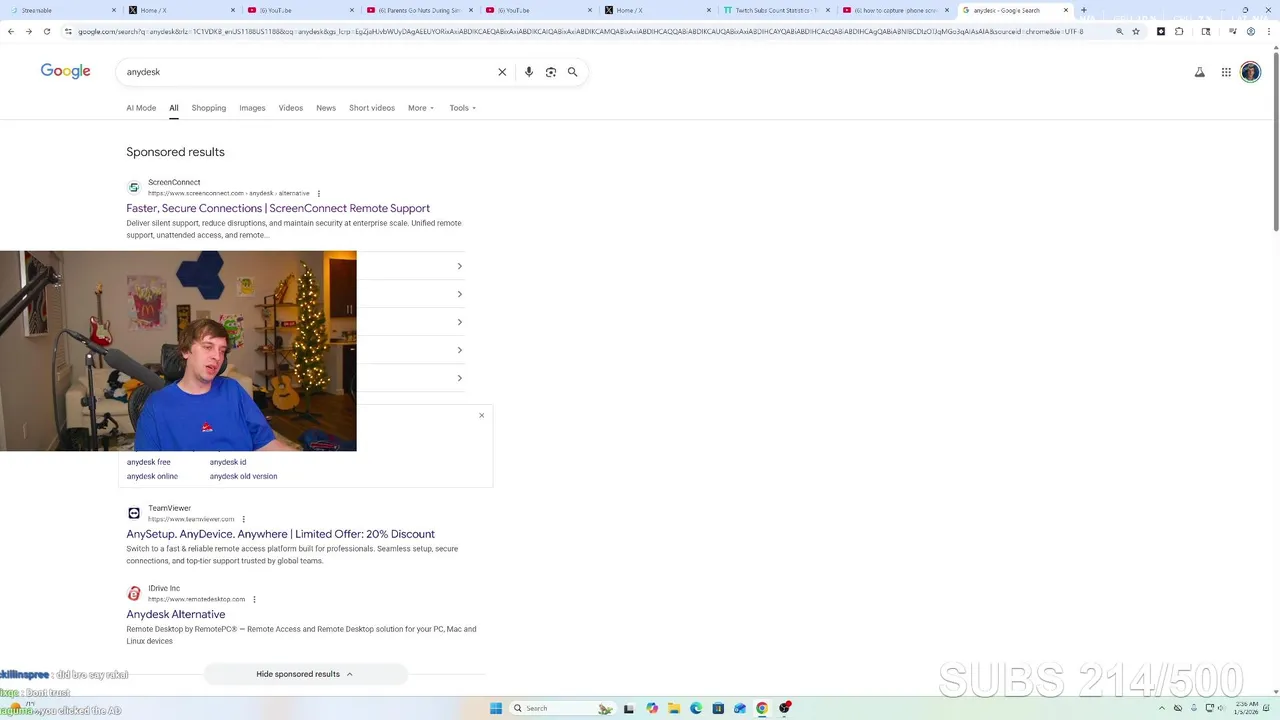Click into the Google search box
The width and height of the screenshot is (1280, 720).
click(x=310, y=72)
